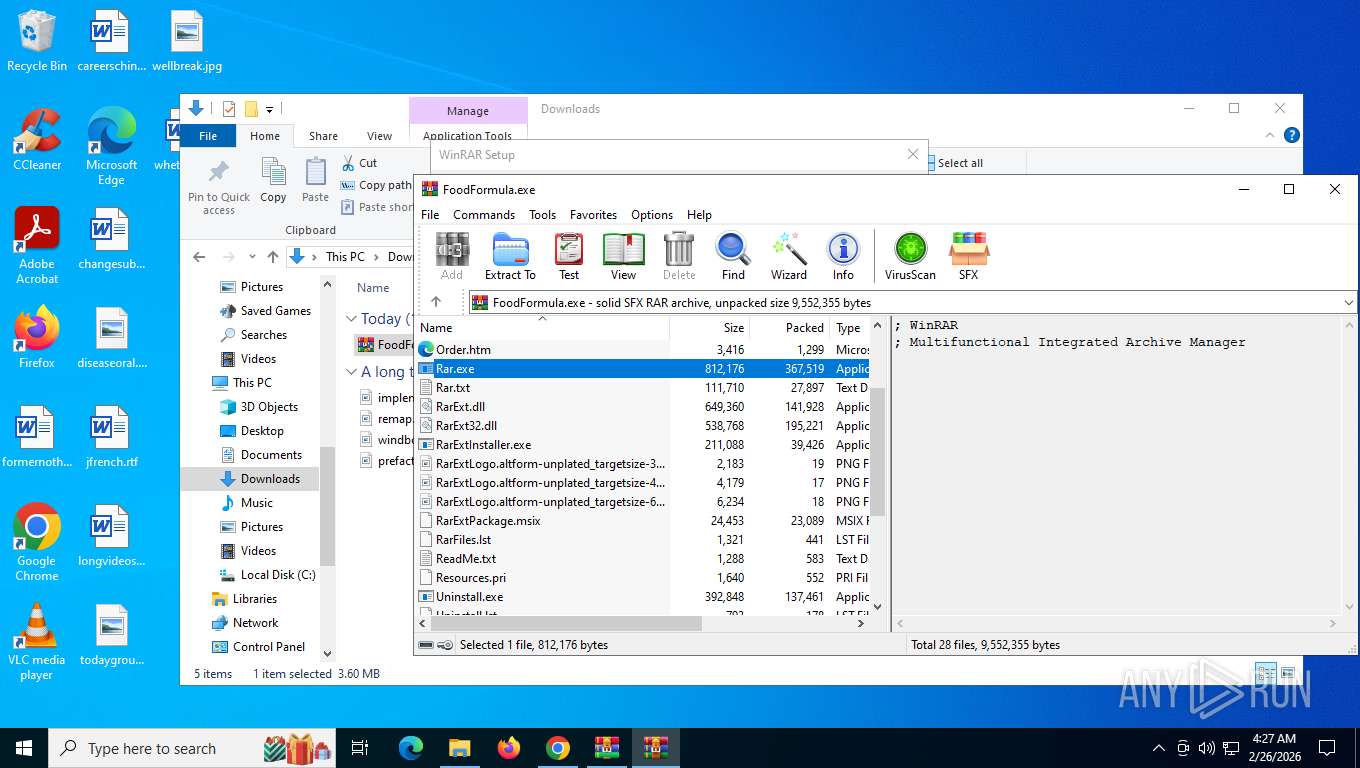Open the WinRAR address path dropdown
Screen dimensions: 1360x768
[1350, 302]
